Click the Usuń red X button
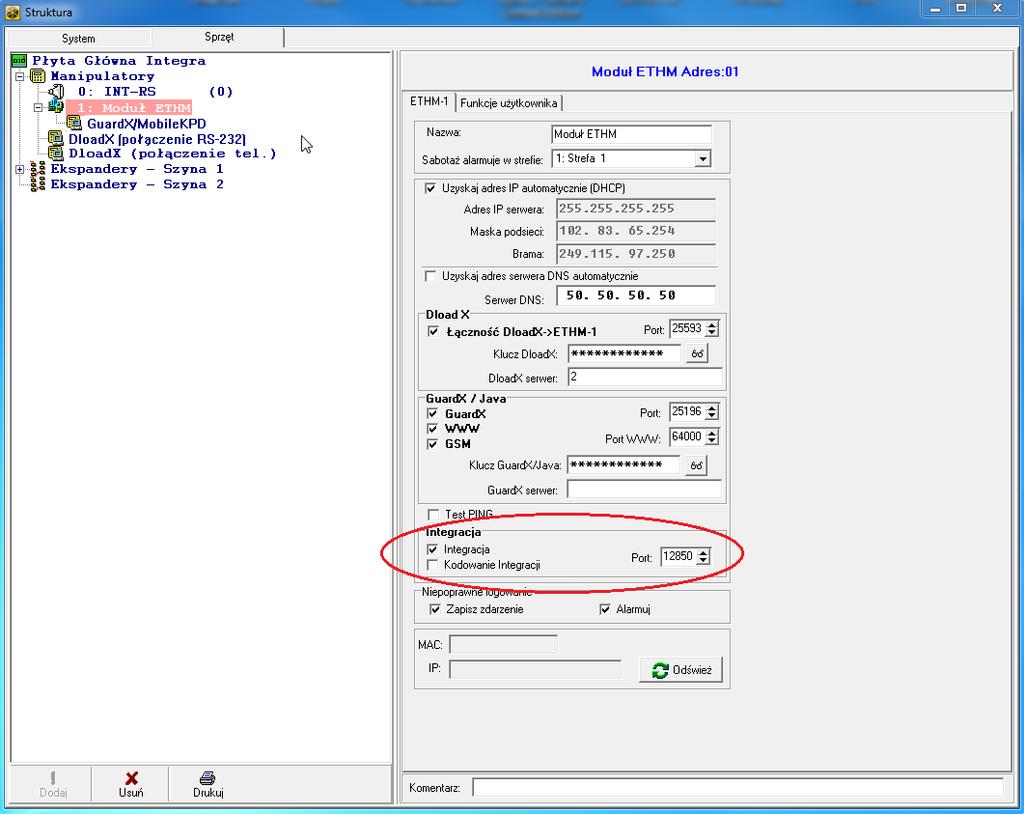Screen dimensions: 1024x814 tap(131, 784)
